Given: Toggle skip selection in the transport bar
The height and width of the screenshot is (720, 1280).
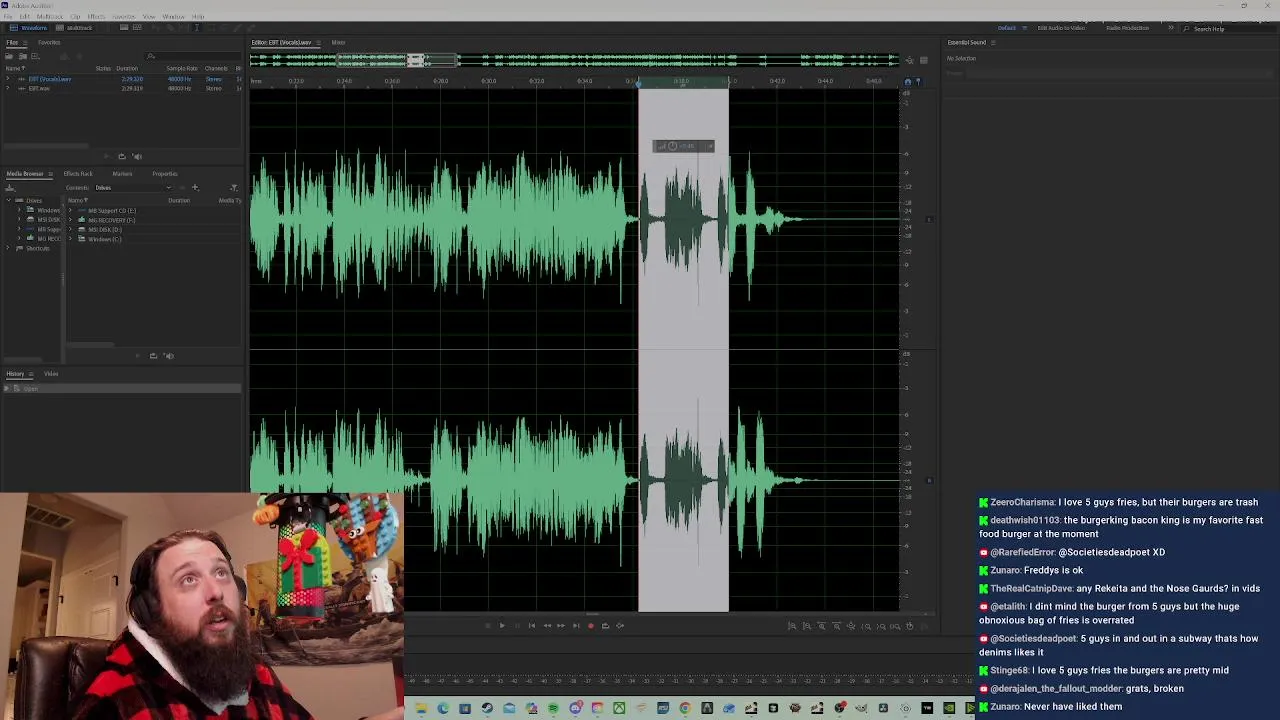Looking at the screenshot, I should coord(620,626).
